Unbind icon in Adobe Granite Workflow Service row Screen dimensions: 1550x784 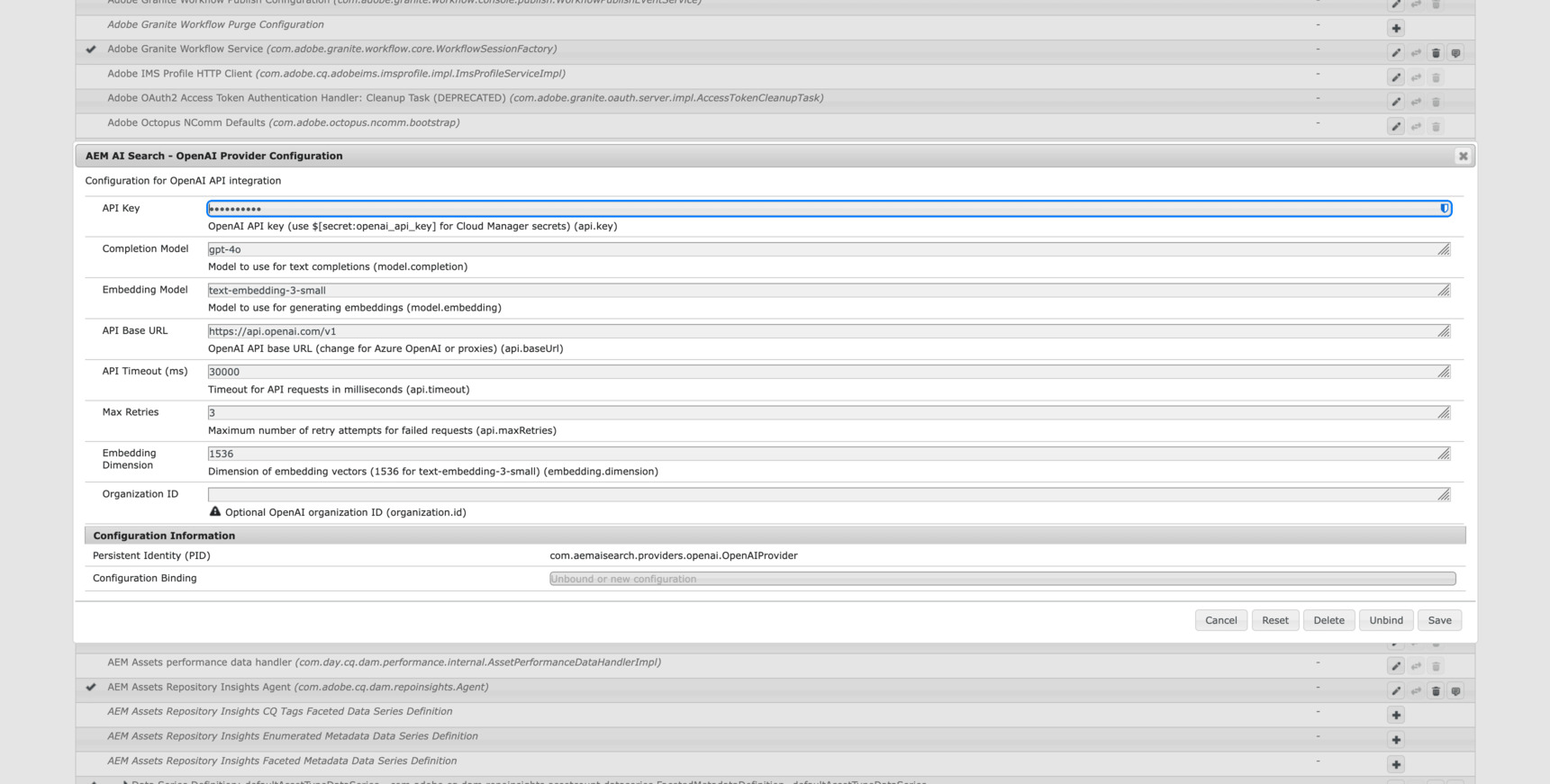(1416, 53)
